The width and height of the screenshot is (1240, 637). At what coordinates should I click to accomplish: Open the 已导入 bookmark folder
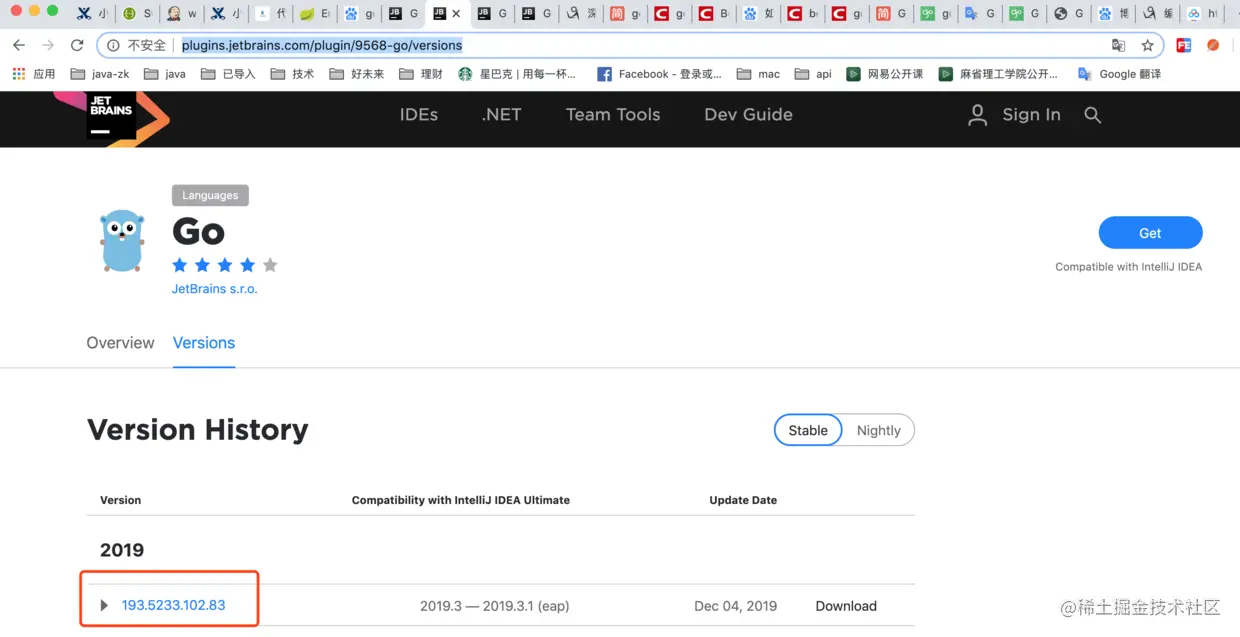[x=228, y=74]
